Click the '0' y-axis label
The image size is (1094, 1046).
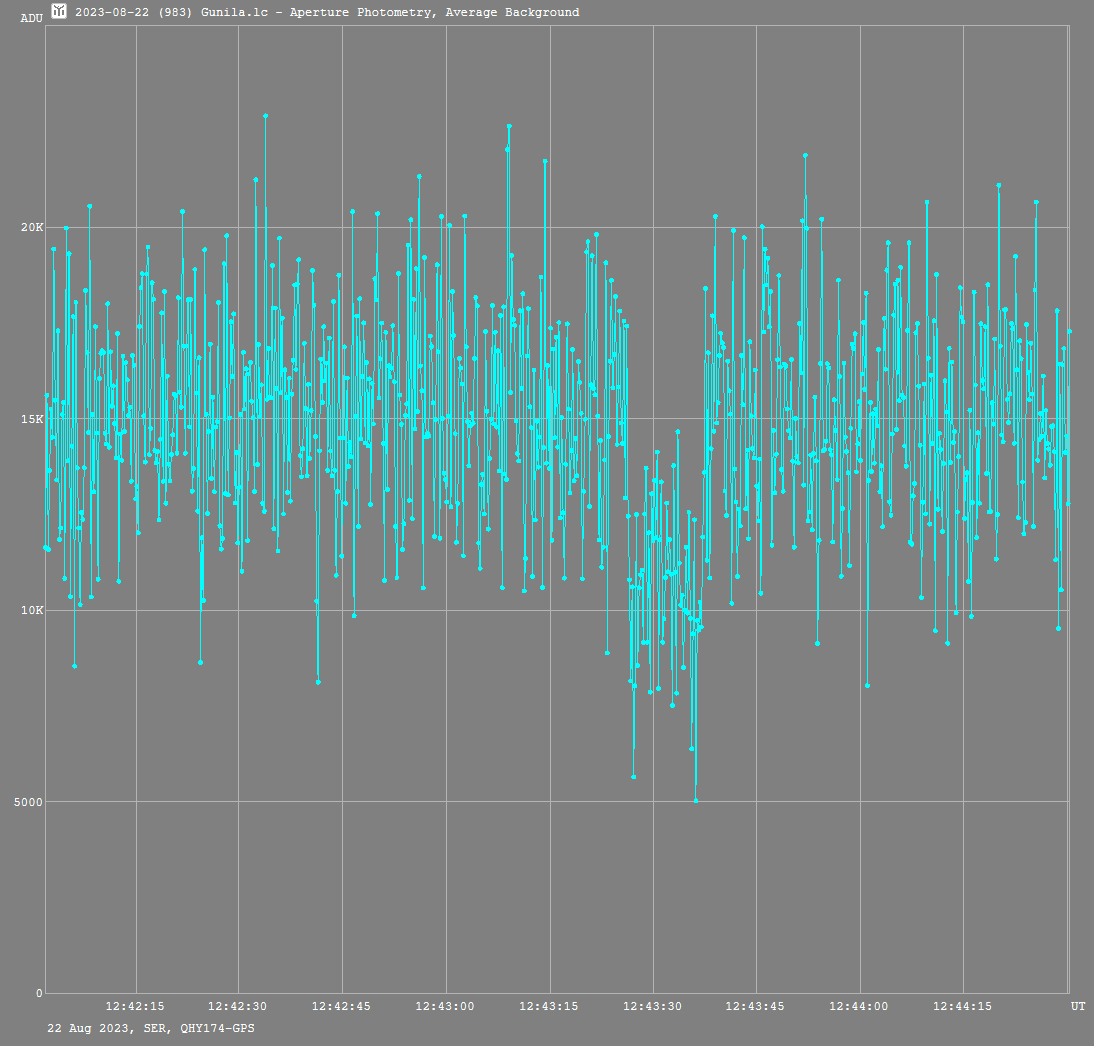(x=40, y=994)
